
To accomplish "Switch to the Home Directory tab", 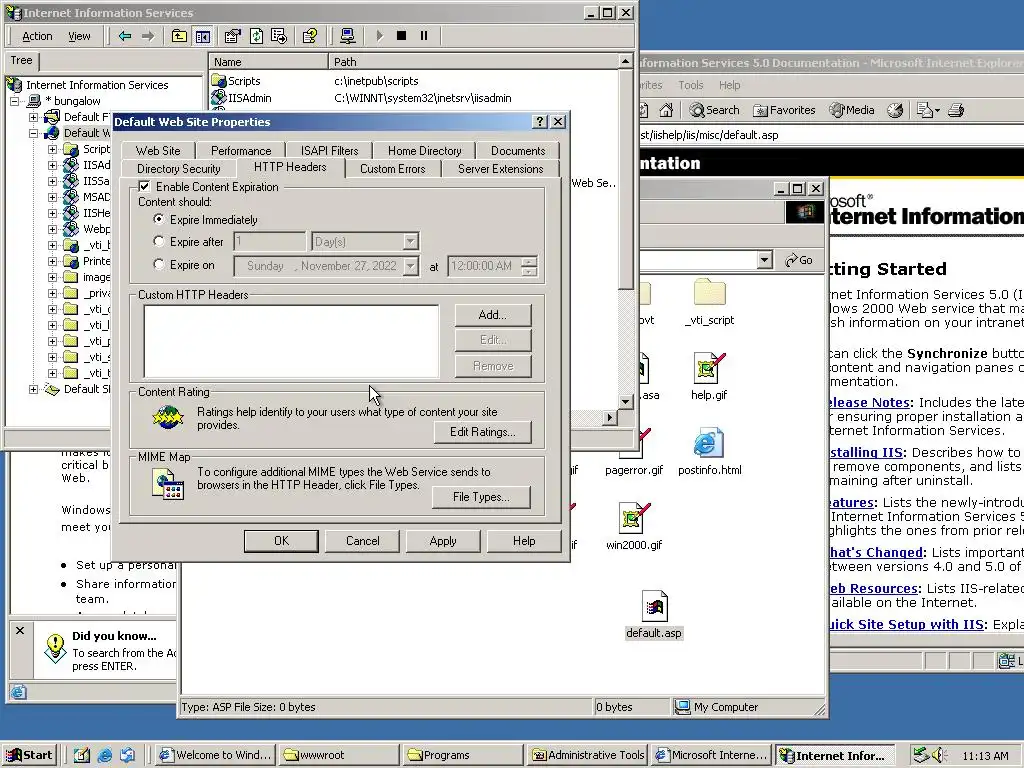I will click(424, 151).
